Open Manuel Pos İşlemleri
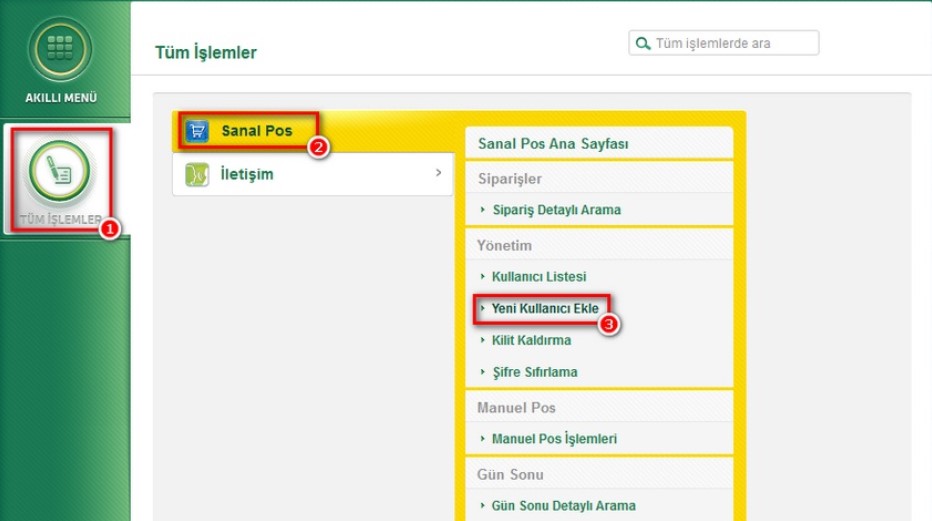Image resolution: width=932 pixels, height=521 pixels. coord(554,439)
